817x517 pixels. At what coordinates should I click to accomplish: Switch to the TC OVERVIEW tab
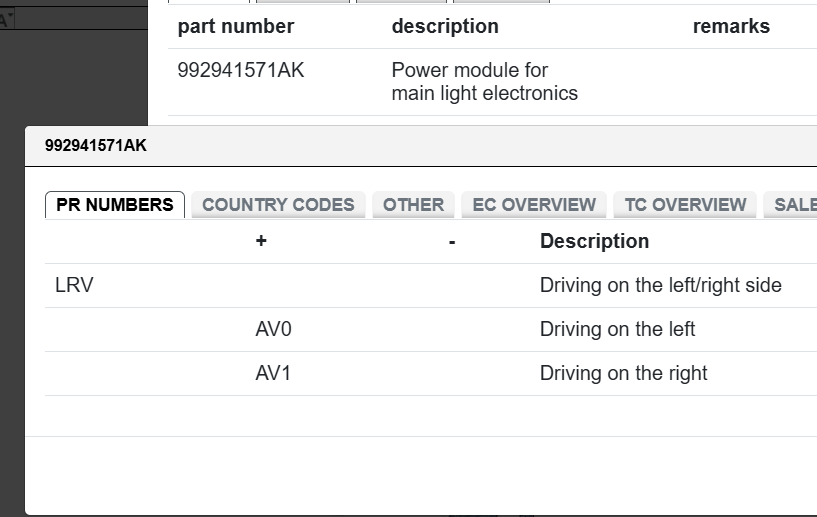point(685,205)
